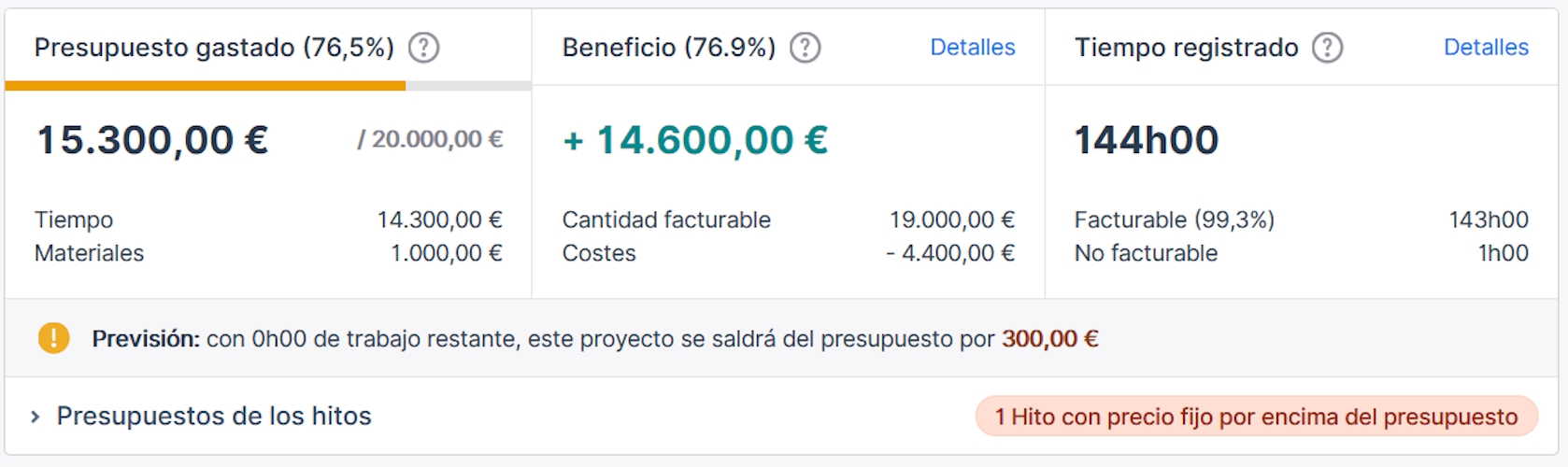Image resolution: width=1568 pixels, height=467 pixels.
Task: Click the help icon beside Presupuesto gastado
Action: (424, 48)
